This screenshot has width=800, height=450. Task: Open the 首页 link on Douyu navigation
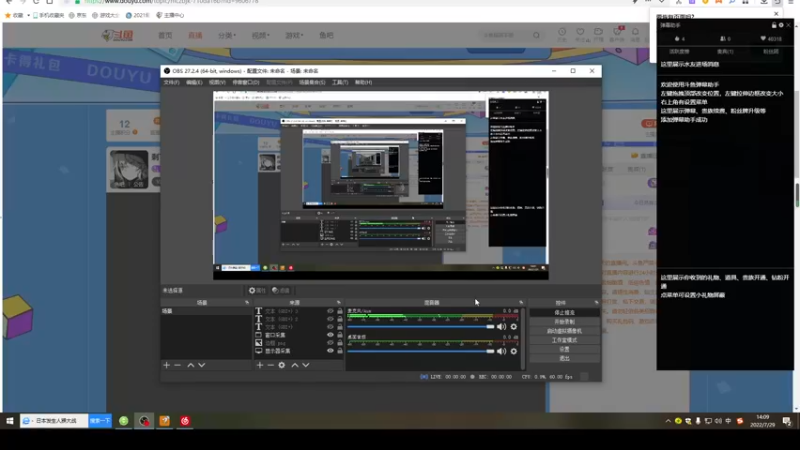coord(165,35)
